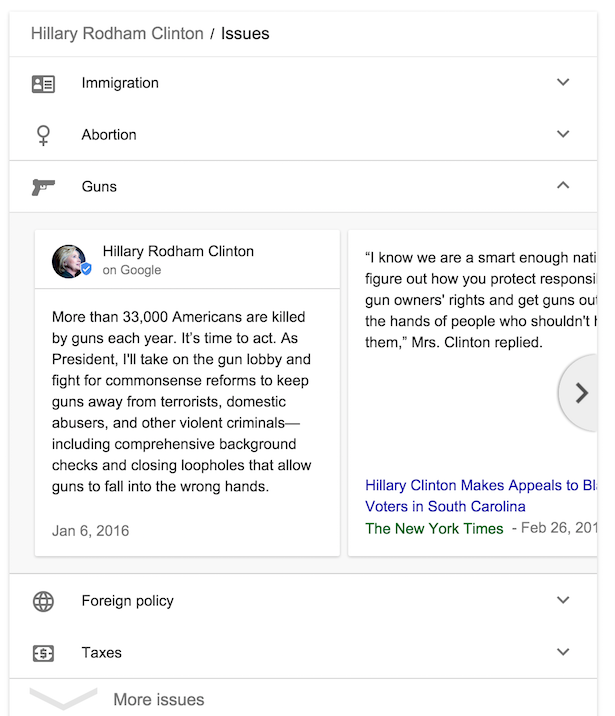
Task: Click the blue verified badge on profile
Action: (x=86, y=270)
